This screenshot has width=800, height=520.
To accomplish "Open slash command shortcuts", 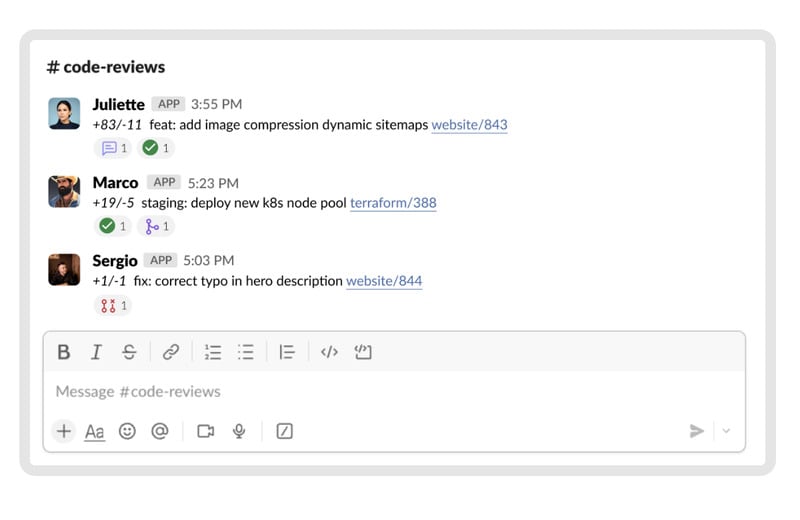I will (284, 431).
